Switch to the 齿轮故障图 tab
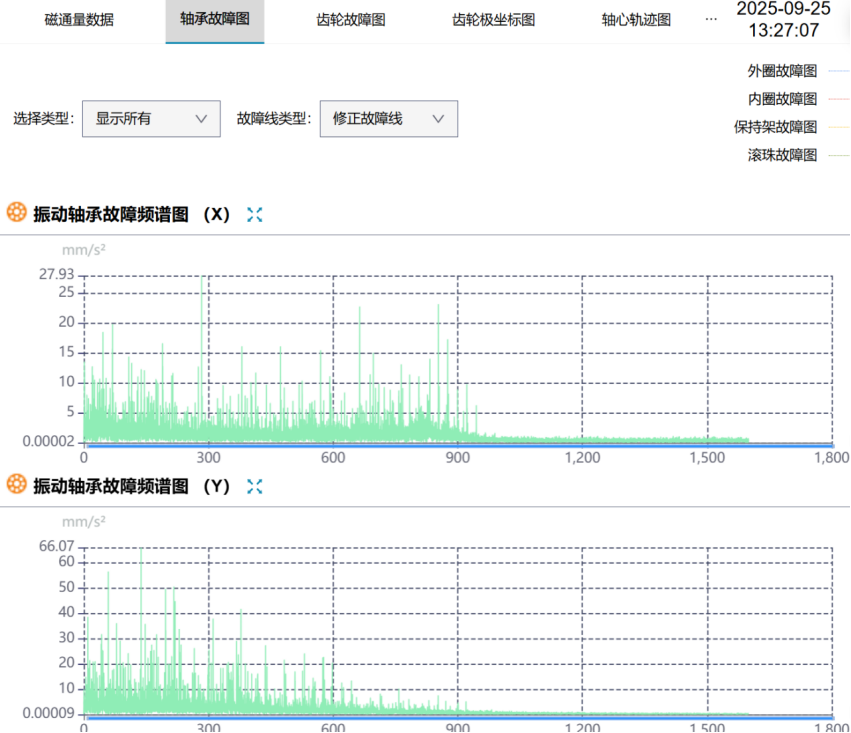Viewport: 851px width, 733px height. coord(351,20)
